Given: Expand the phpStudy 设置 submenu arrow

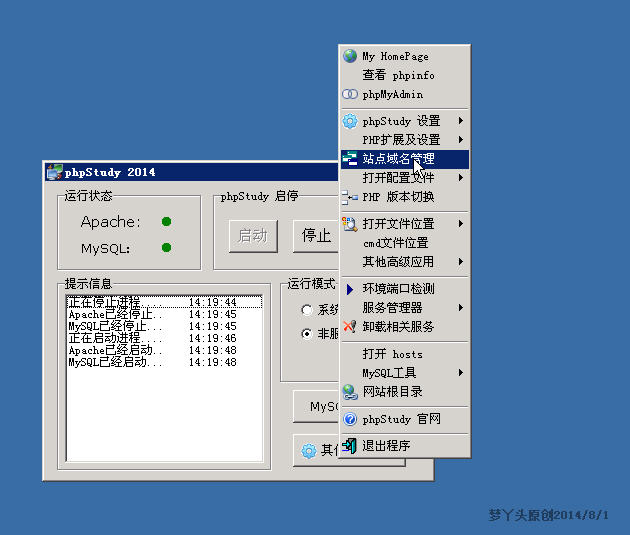Looking at the screenshot, I should pos(461,120).
